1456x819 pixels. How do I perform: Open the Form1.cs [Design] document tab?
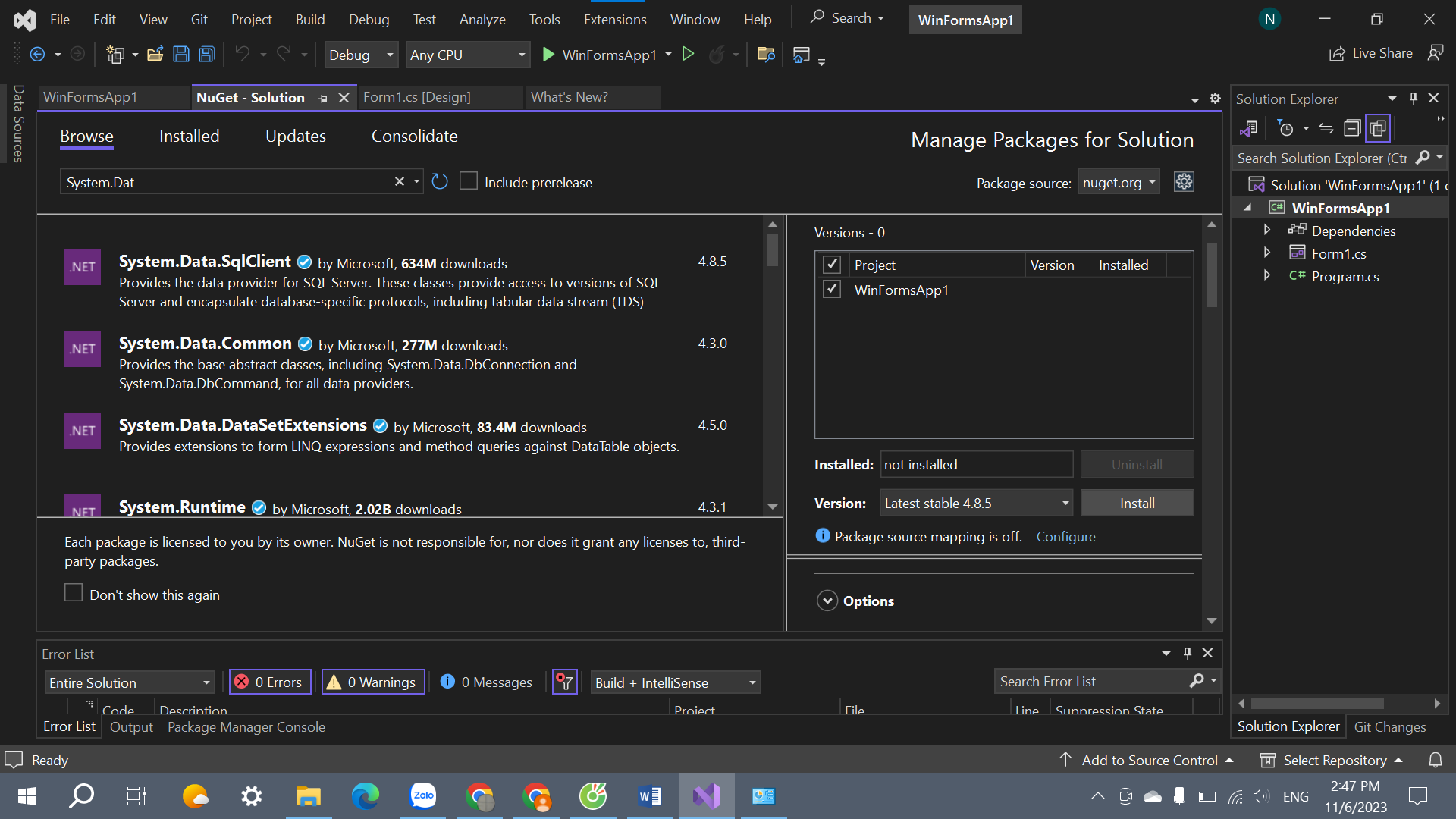[416, 97]
